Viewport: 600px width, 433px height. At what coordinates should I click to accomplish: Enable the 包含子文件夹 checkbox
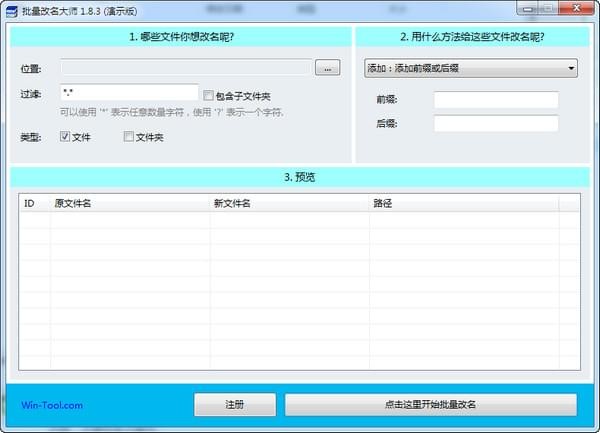point(208,96)
